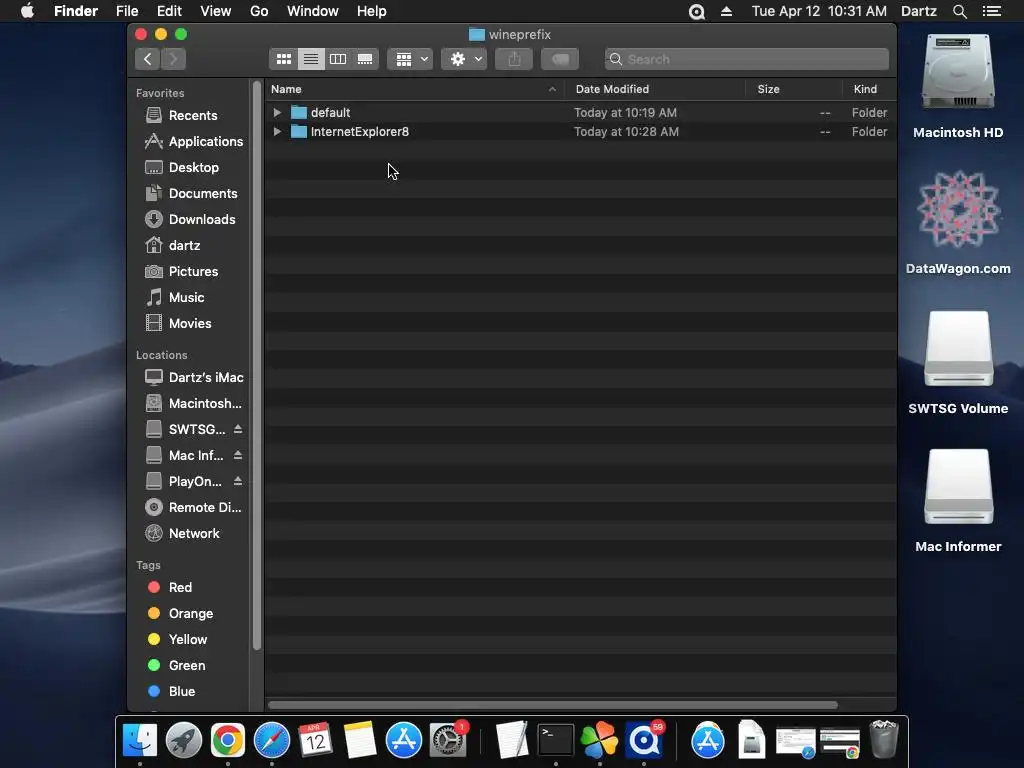Select the Green tag
This screenshot has height=768, width=1024.
click(189, 665)
